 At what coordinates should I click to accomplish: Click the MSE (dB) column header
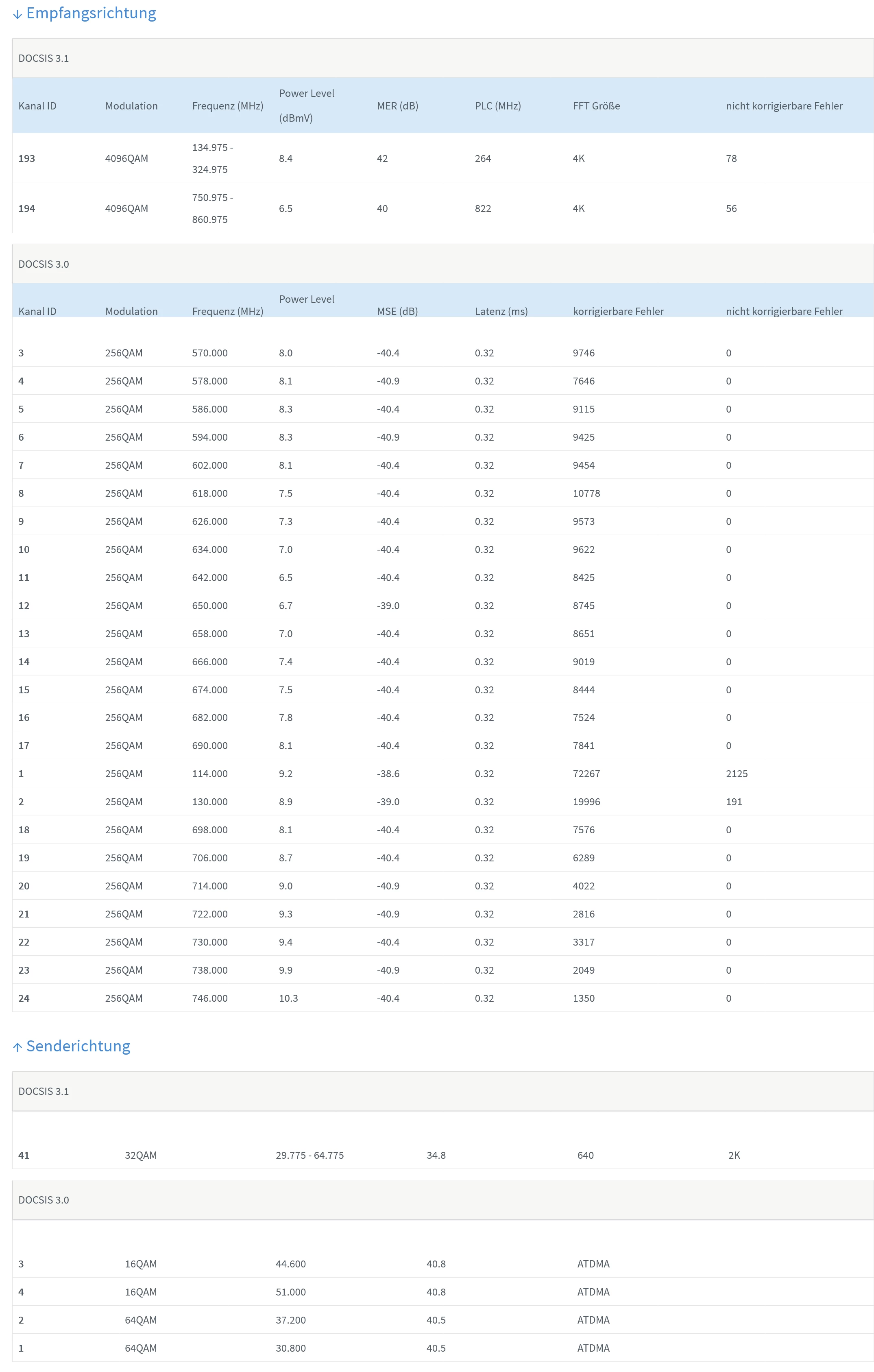[x=397, y=311]
